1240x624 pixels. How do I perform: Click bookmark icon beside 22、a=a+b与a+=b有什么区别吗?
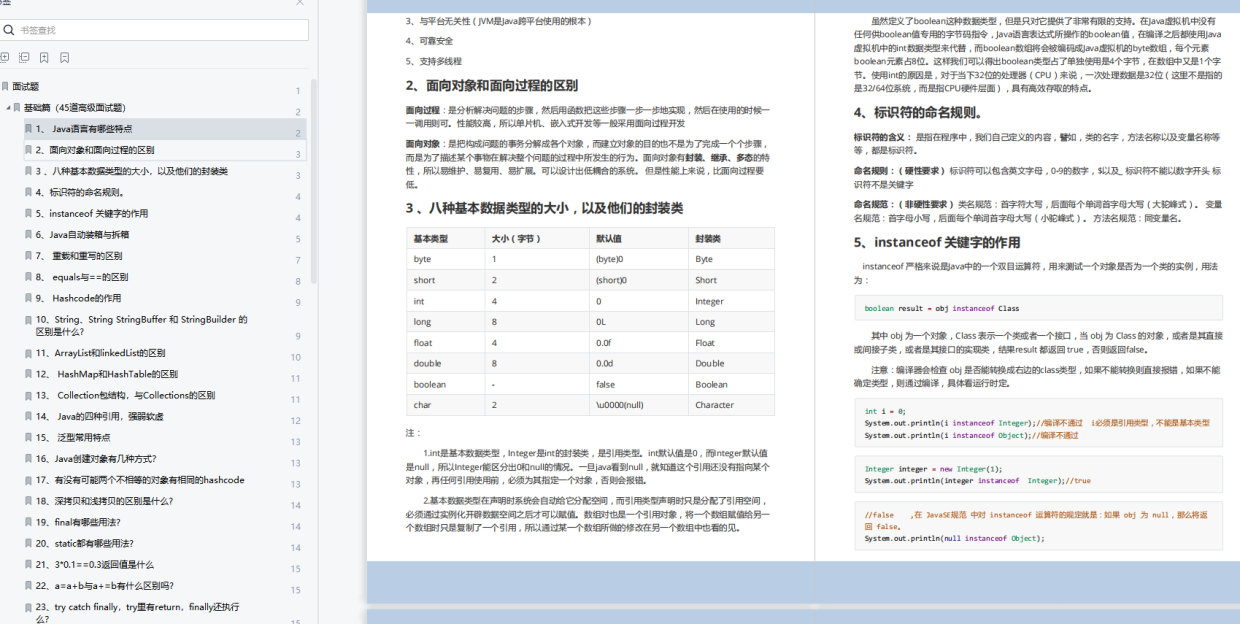pyautogui.click(x=29, y=585)
